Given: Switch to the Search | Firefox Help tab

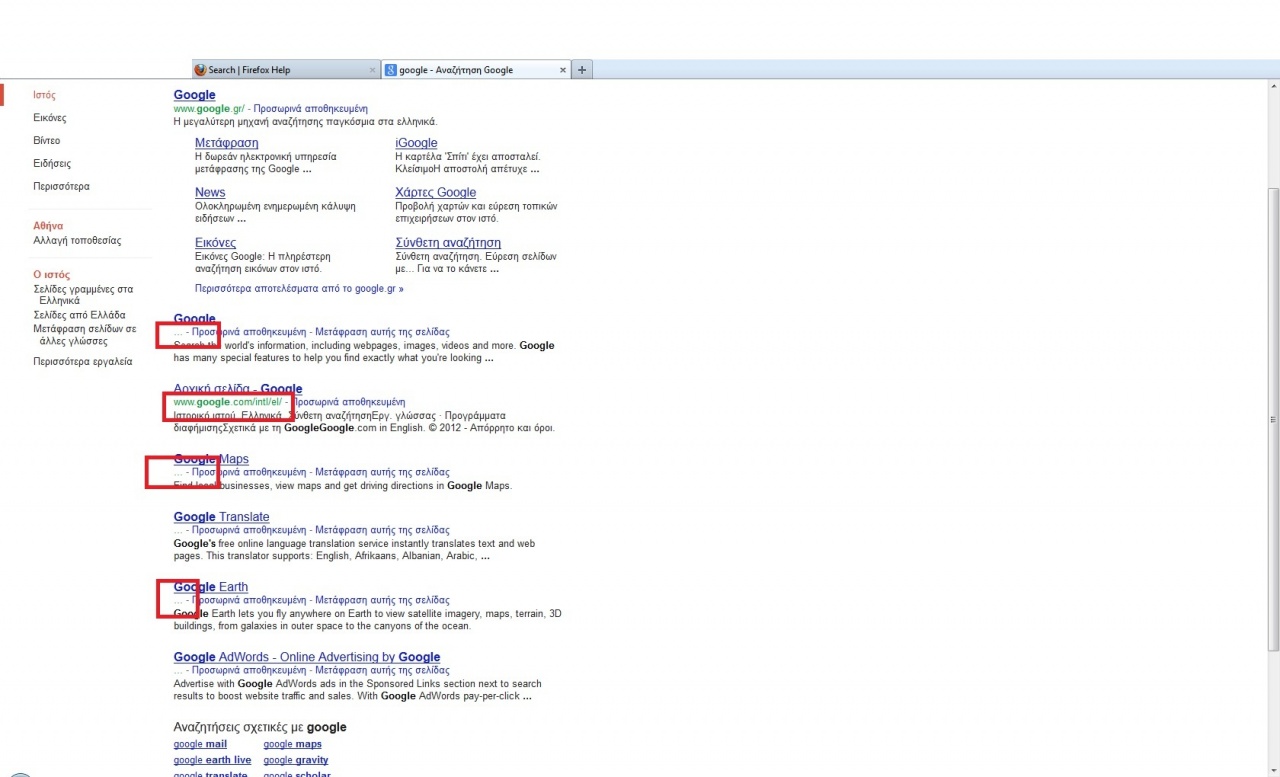Looking at the screenshot, I should [x=286, y=70].
